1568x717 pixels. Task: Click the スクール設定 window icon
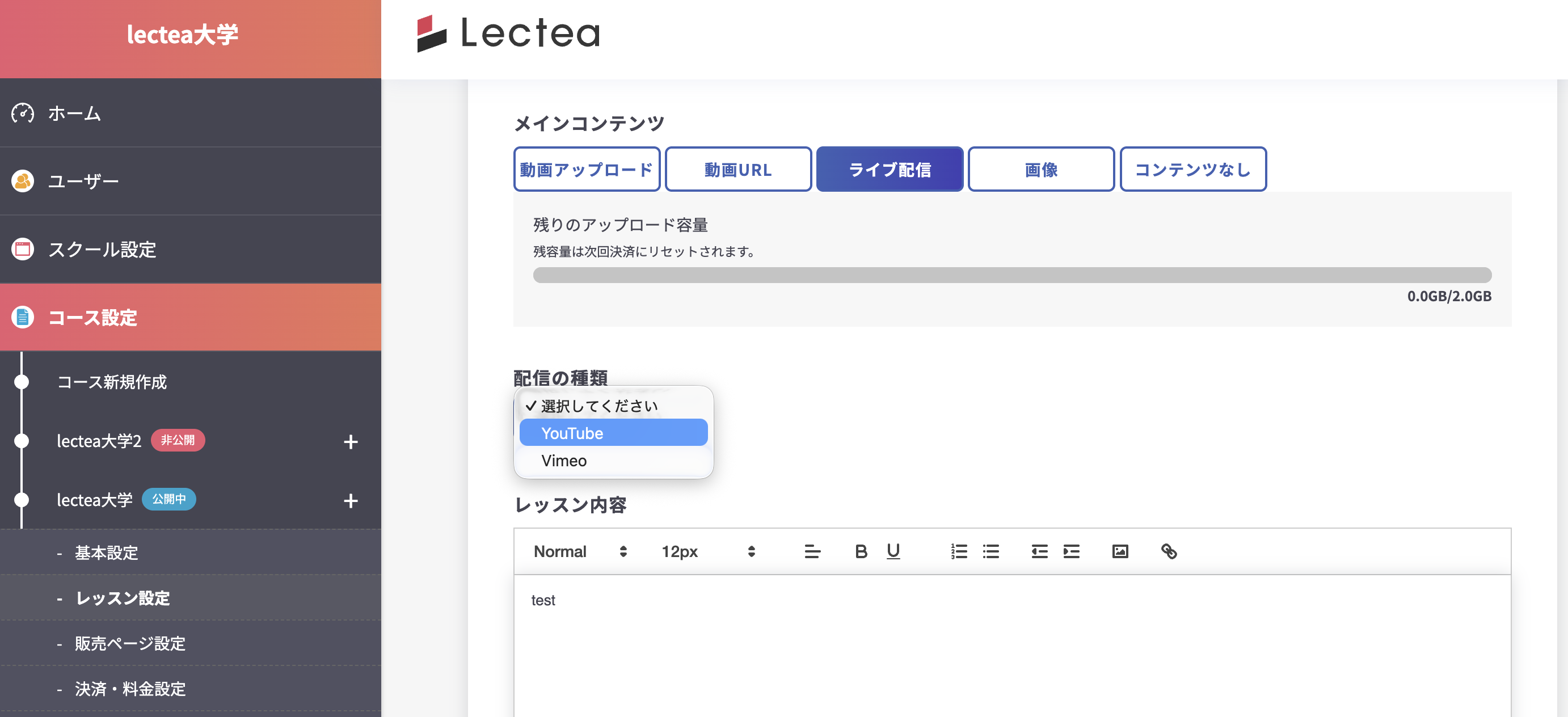(22, 250)
